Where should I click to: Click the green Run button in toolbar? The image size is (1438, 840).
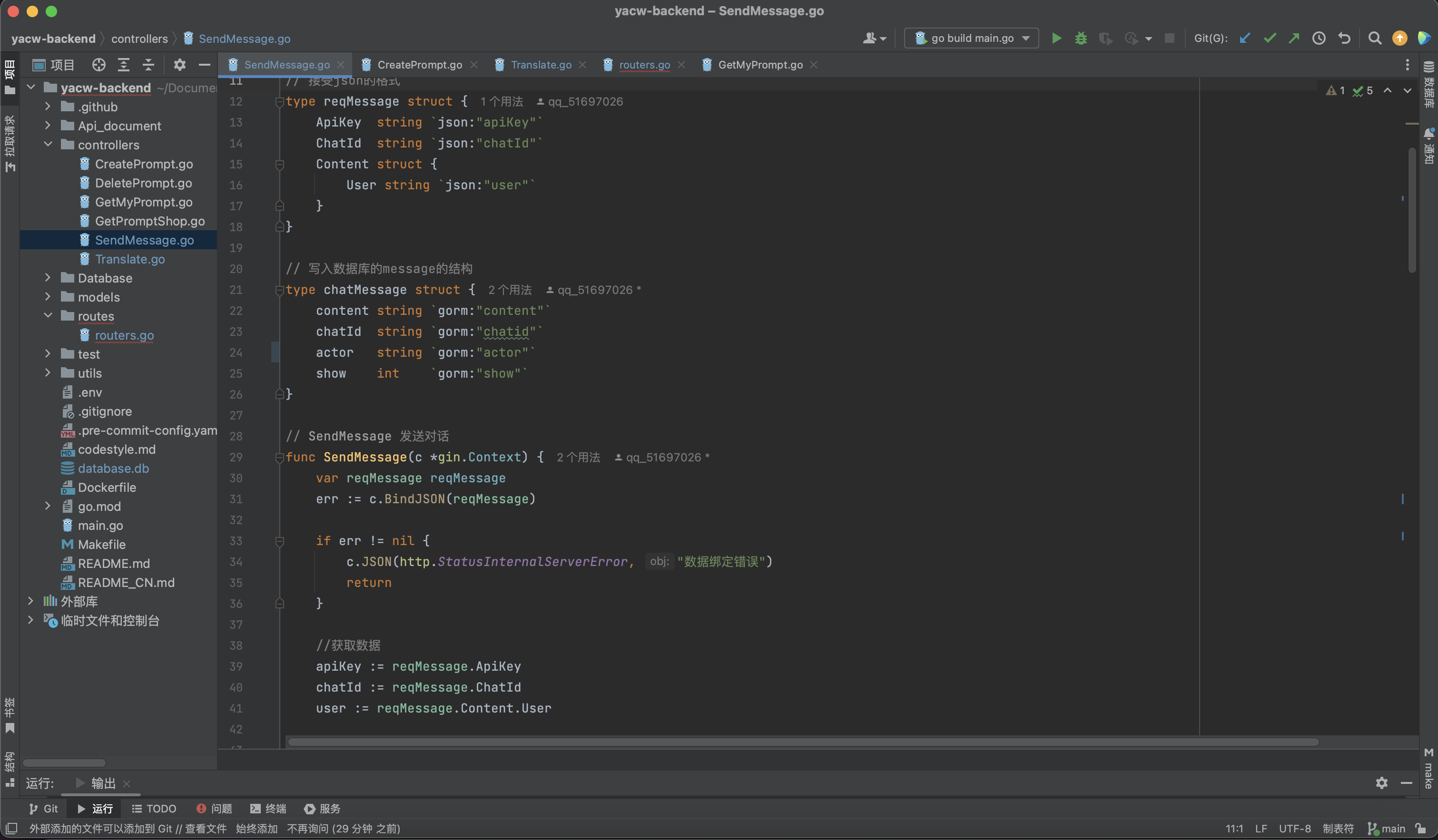click(x=1056, y=38)
